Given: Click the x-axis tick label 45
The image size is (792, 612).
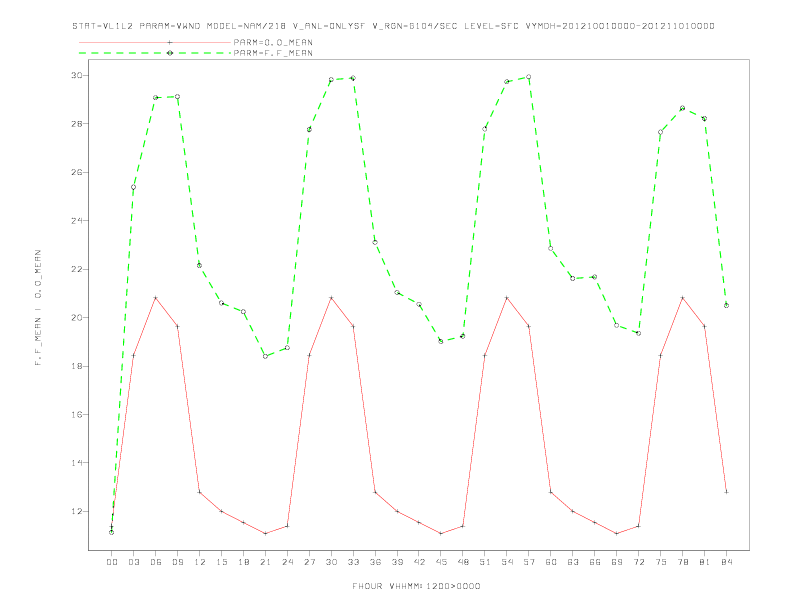Looking at the screenshot, I should pos(441,562).
